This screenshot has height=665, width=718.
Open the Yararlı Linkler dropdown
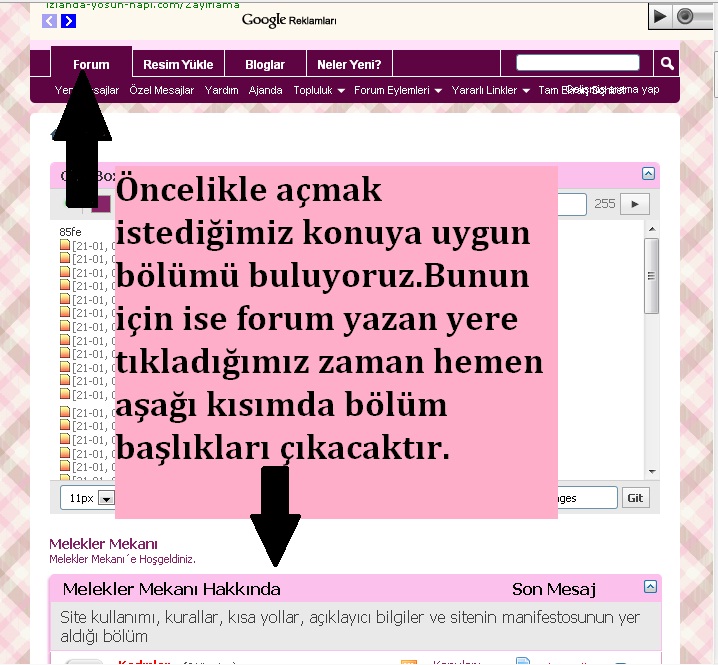[490, 90]
